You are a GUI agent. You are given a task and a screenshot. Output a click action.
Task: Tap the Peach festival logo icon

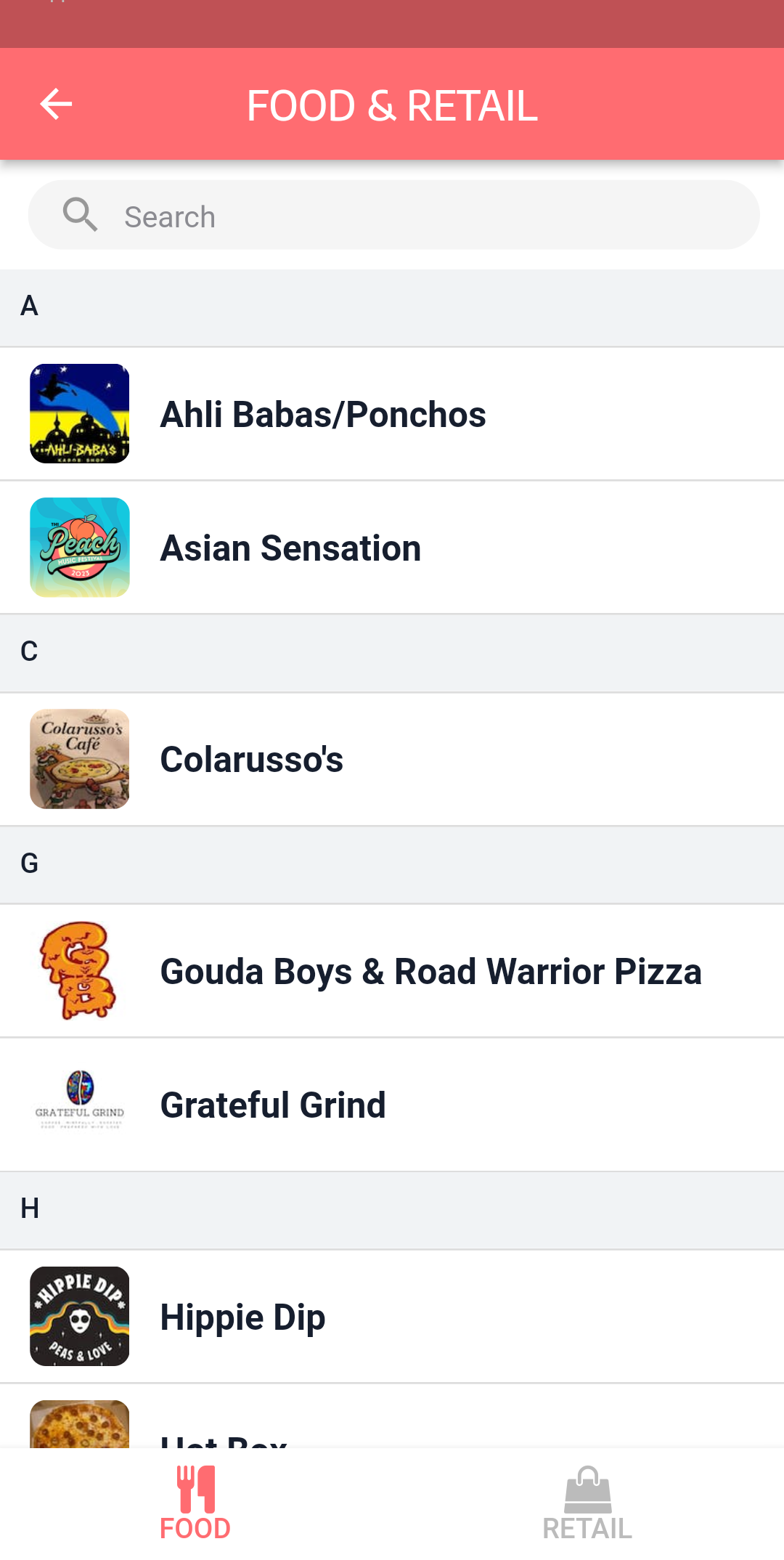[80, 547]
